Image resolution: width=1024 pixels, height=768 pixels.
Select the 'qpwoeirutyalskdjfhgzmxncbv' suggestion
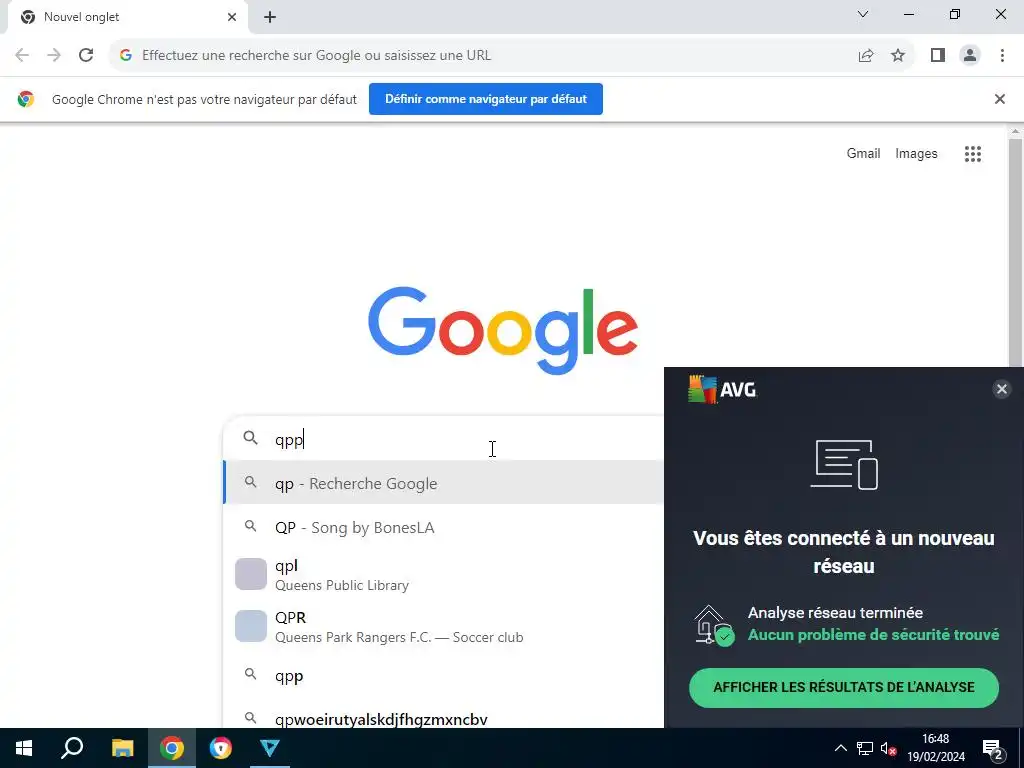point(443,715)
